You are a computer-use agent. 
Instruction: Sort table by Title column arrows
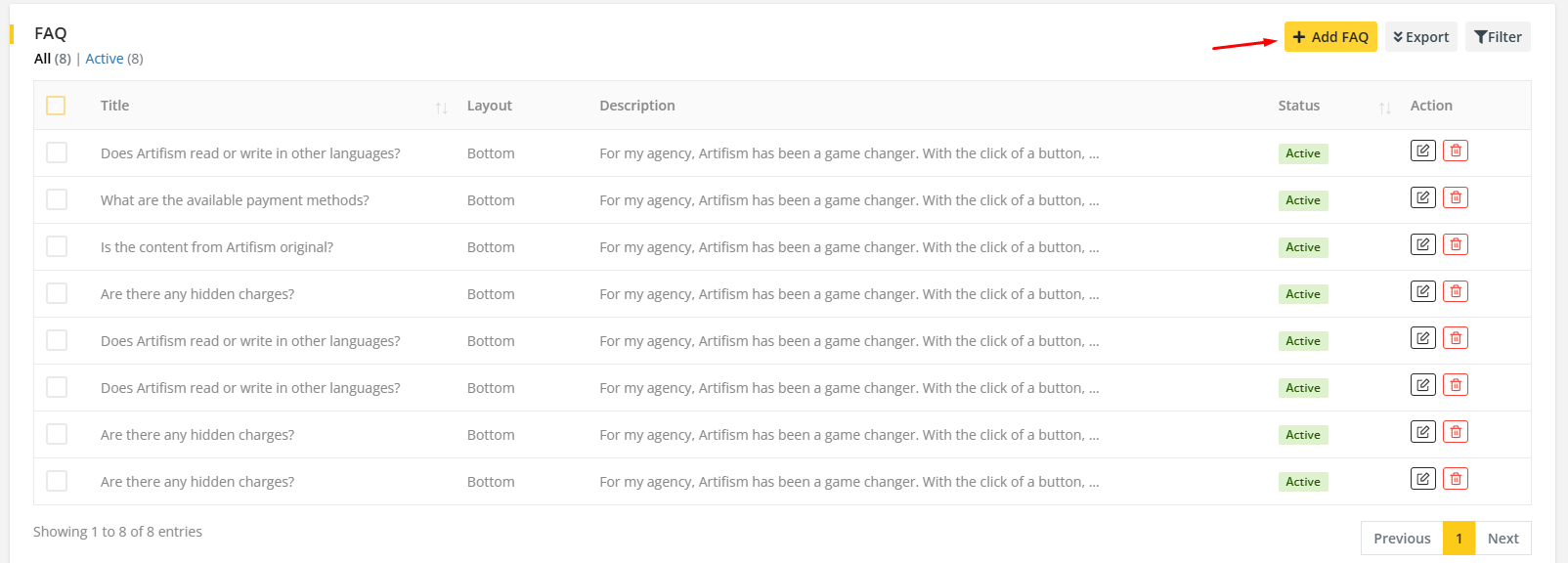pos(442,108)
